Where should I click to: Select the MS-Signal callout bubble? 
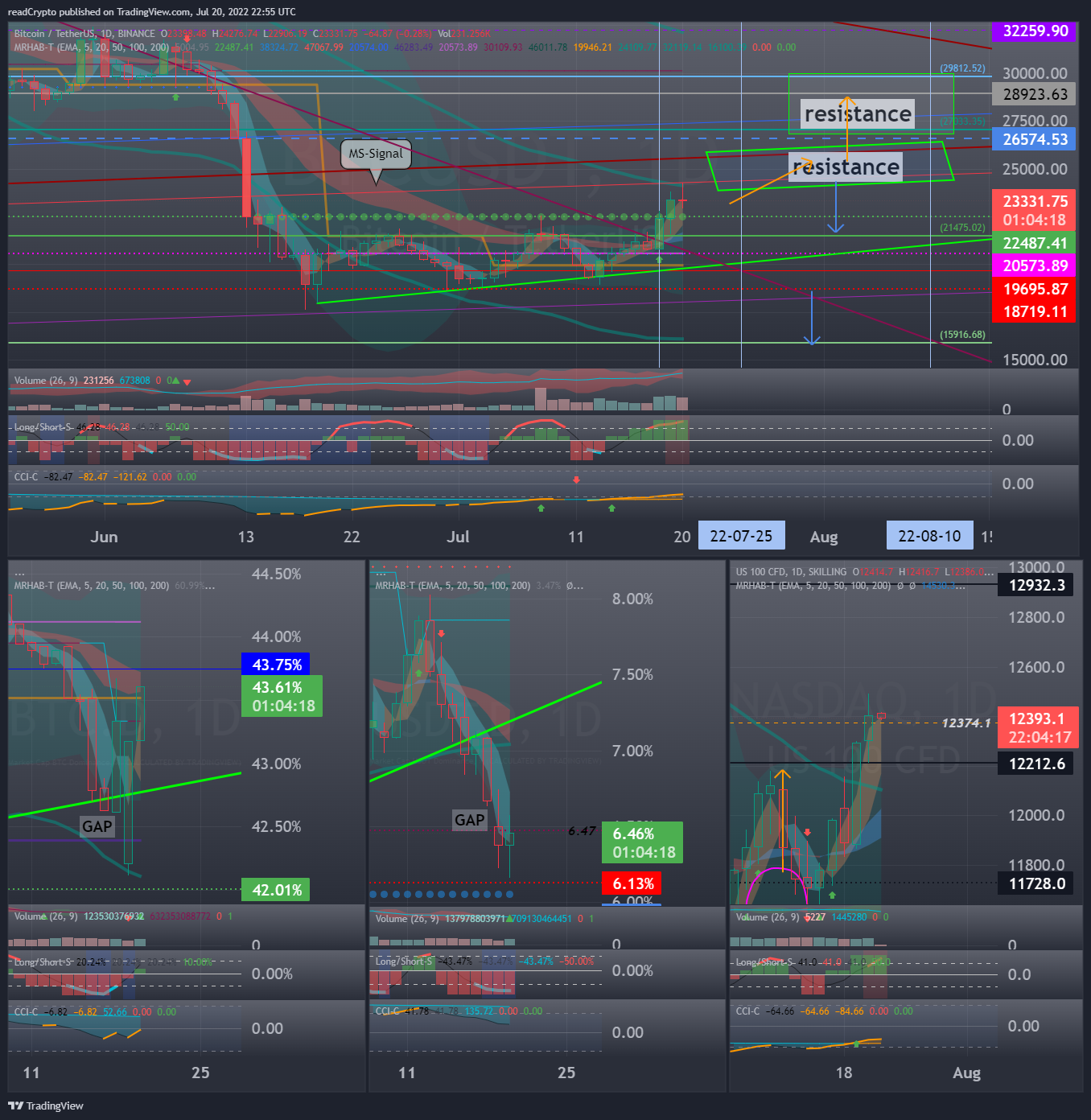coord(376,154)
